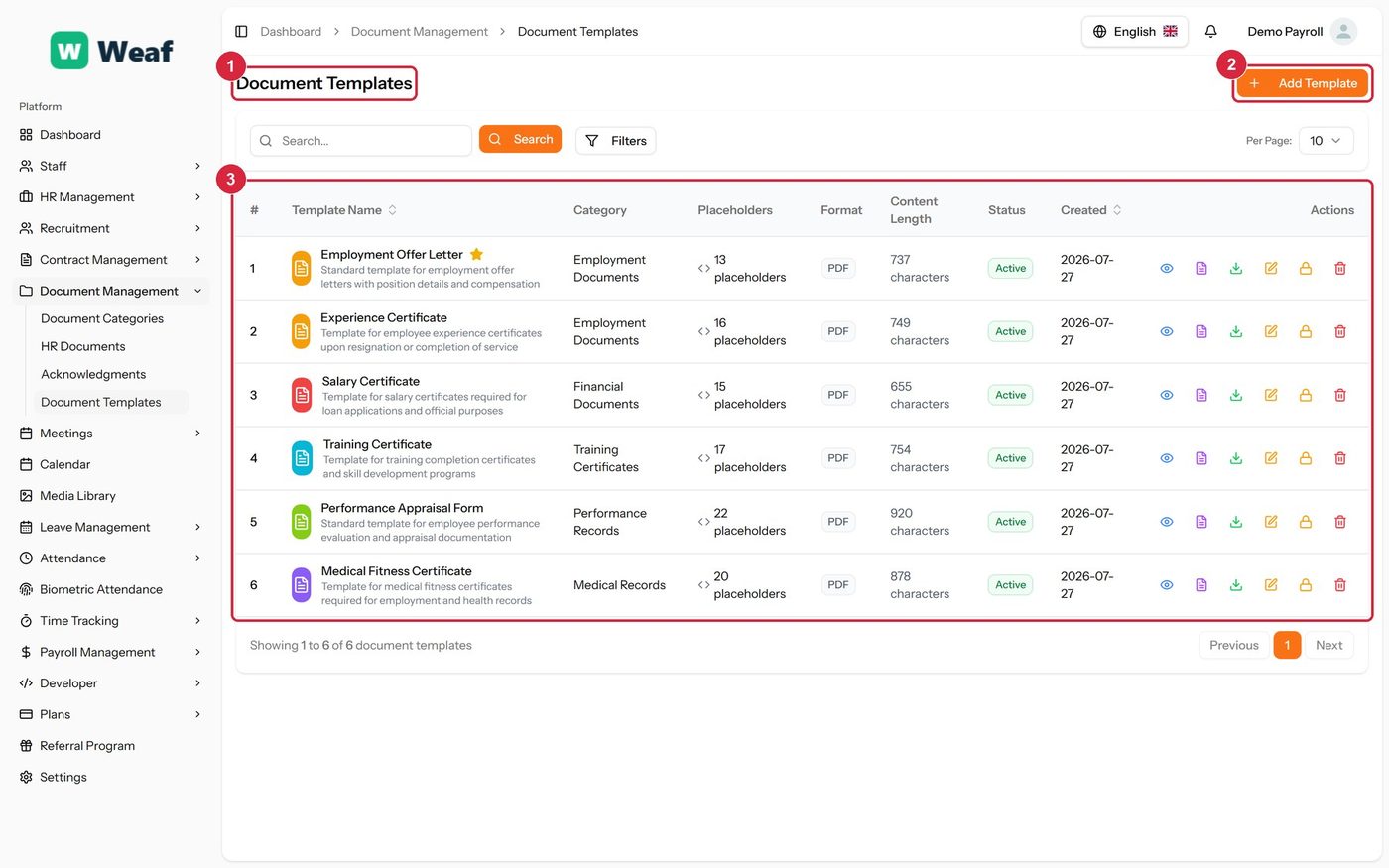Open the Filters button
Image resolution: width=1389 pixels, height=868 pixels.
point(615,141)
